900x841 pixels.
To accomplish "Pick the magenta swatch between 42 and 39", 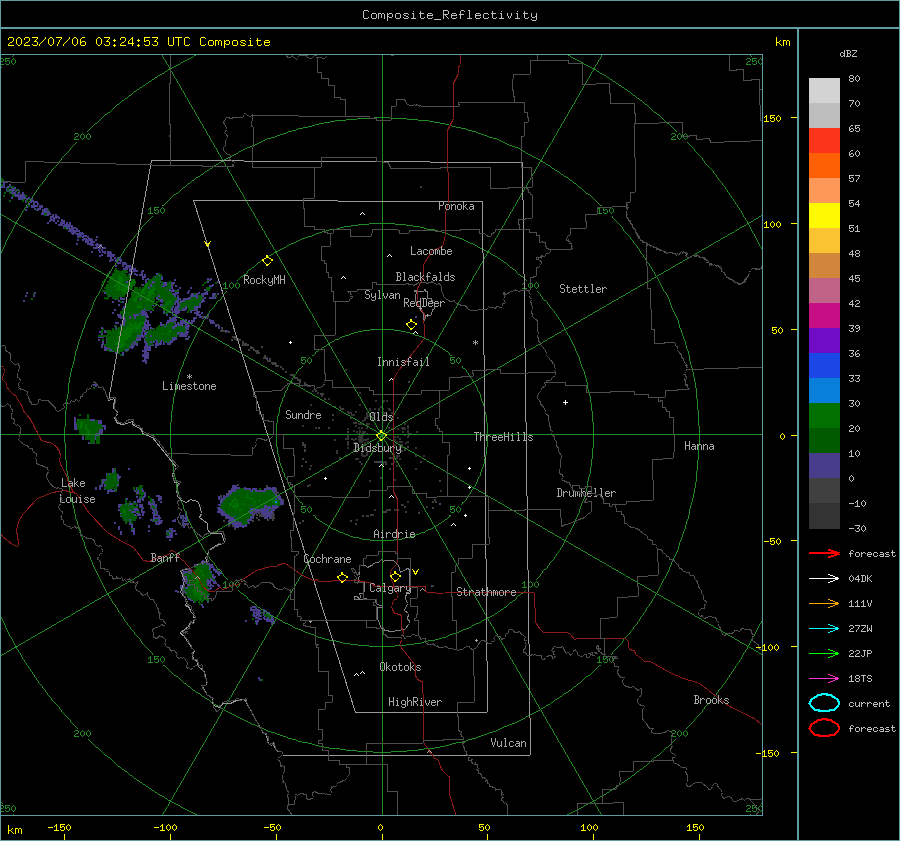I will point(824,316).
